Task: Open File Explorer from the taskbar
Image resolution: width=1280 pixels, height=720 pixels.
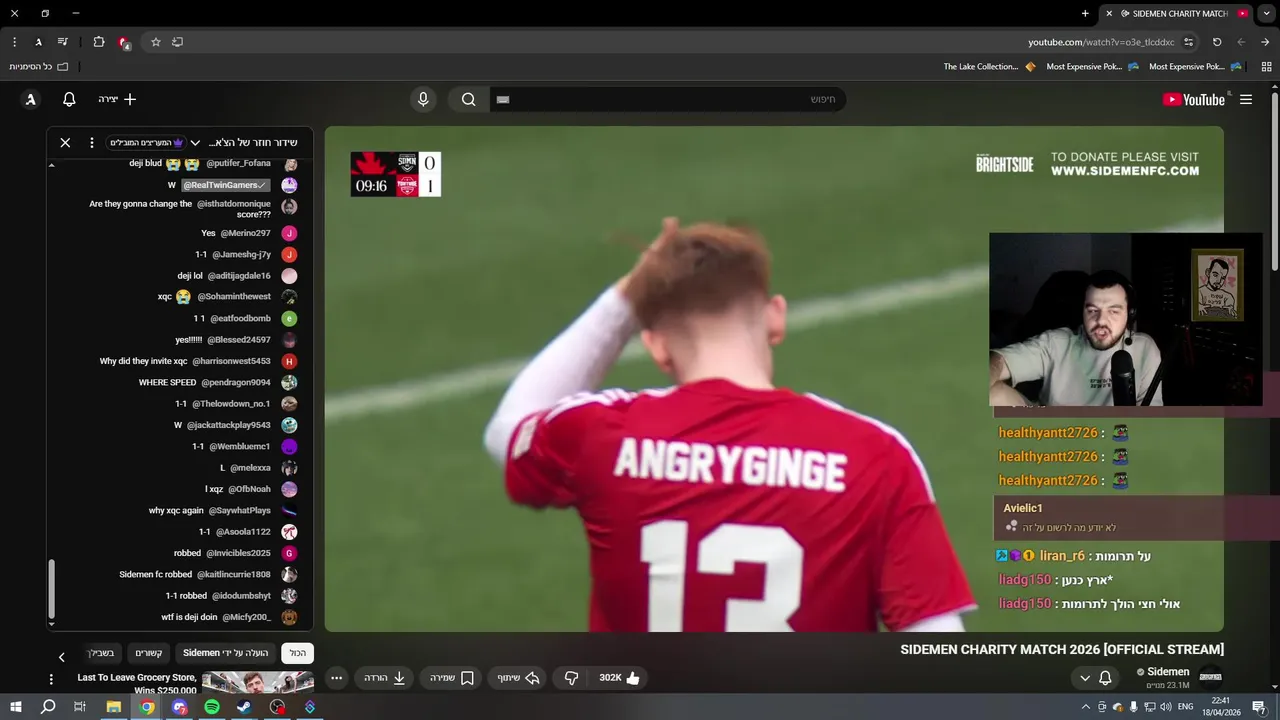Action: coord(114,707)
